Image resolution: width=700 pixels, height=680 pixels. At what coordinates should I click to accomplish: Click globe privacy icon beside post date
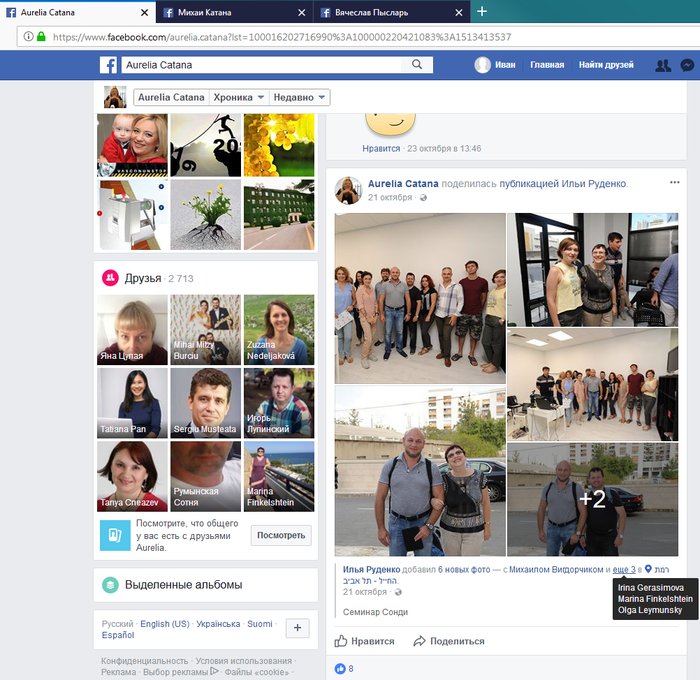pos(423,198)
